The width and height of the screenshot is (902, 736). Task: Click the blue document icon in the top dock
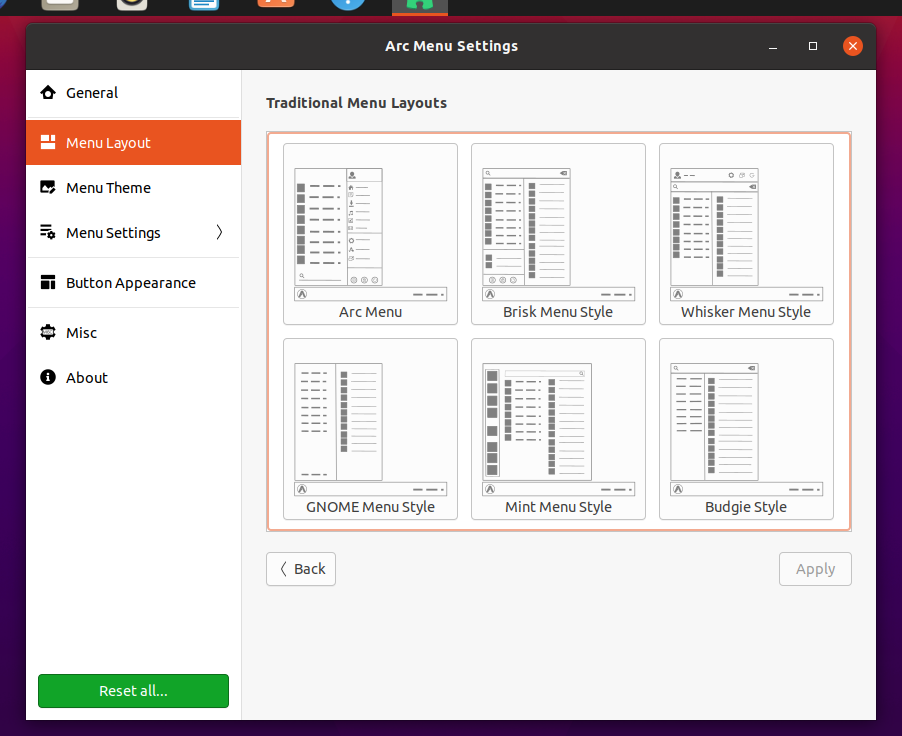coord(204,5)
